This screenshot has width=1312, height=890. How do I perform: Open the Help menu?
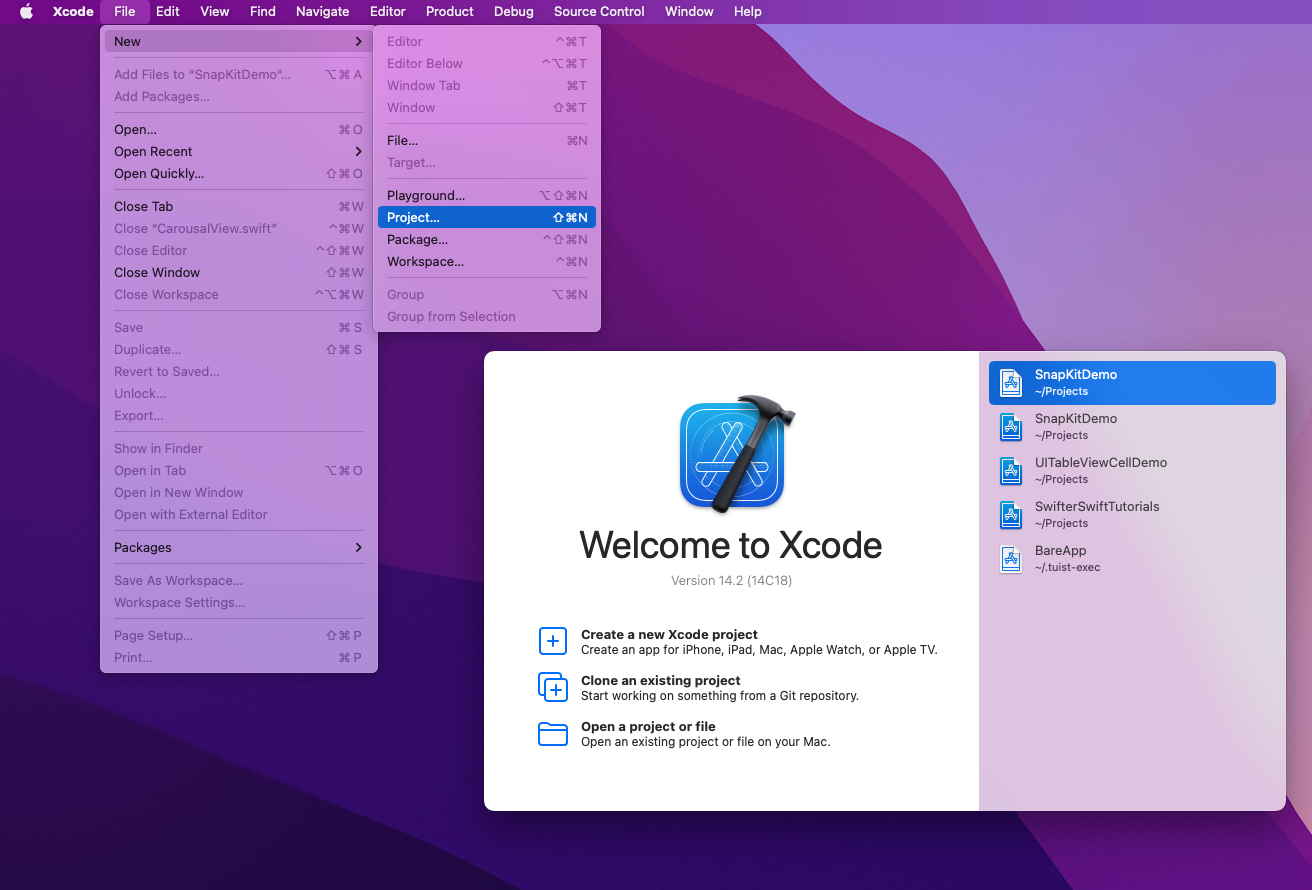pyautogui.click(x=748, y=12)
